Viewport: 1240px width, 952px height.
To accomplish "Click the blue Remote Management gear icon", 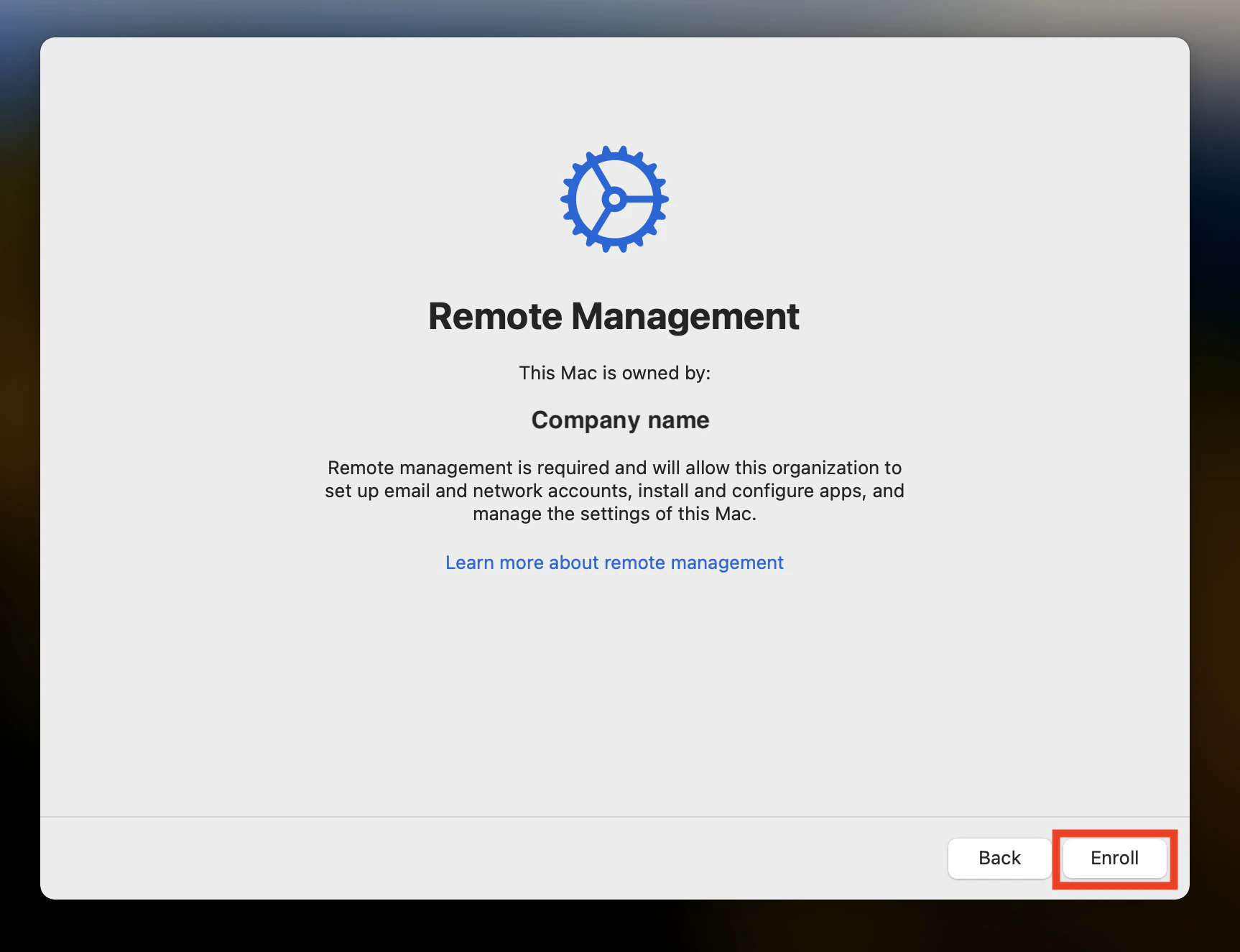I will point(614,199).
